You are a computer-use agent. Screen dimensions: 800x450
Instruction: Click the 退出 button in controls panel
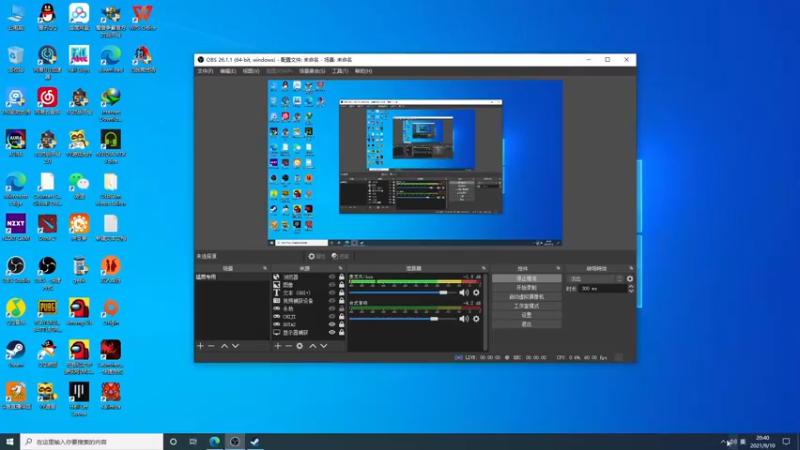(x=527, y=324)
